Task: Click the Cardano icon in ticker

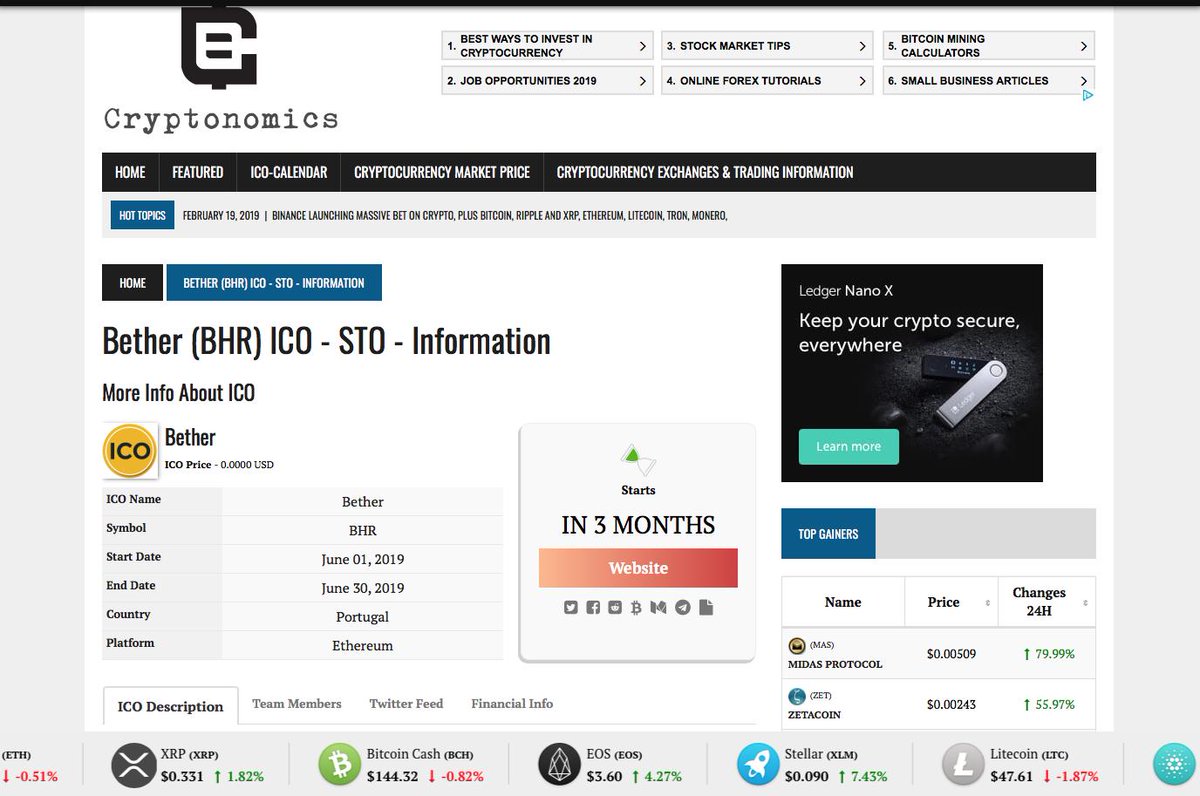Action: (1174, 766)
